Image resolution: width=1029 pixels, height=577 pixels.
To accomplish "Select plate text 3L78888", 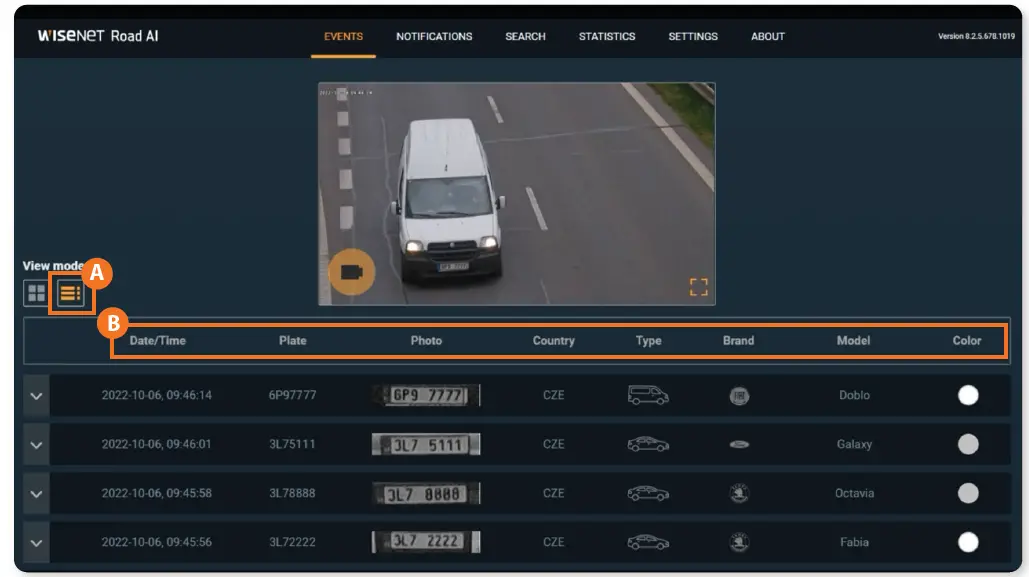I will click(x=292, y=493).
